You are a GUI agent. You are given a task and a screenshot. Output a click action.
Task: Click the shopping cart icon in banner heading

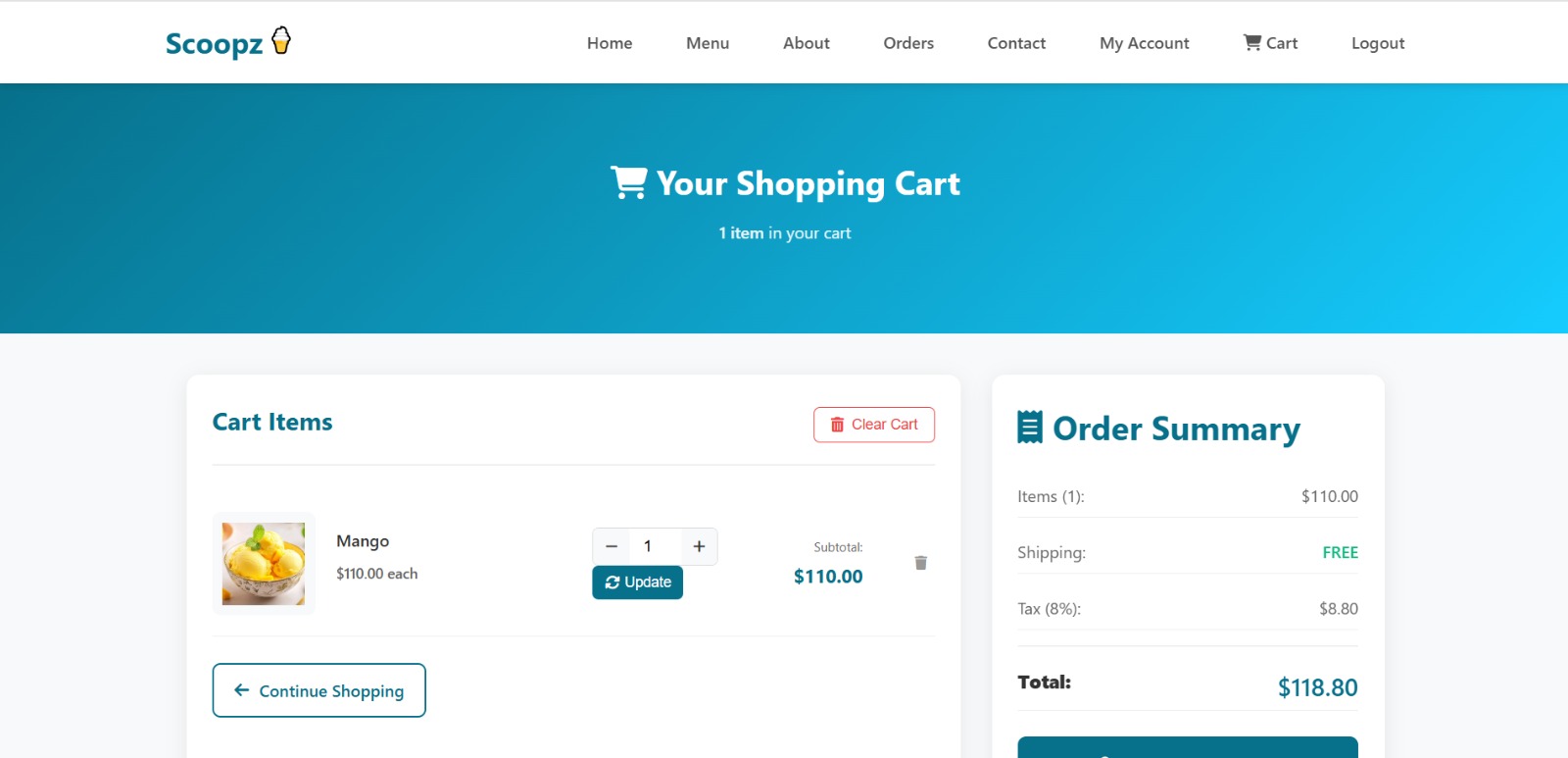[628, 182]
